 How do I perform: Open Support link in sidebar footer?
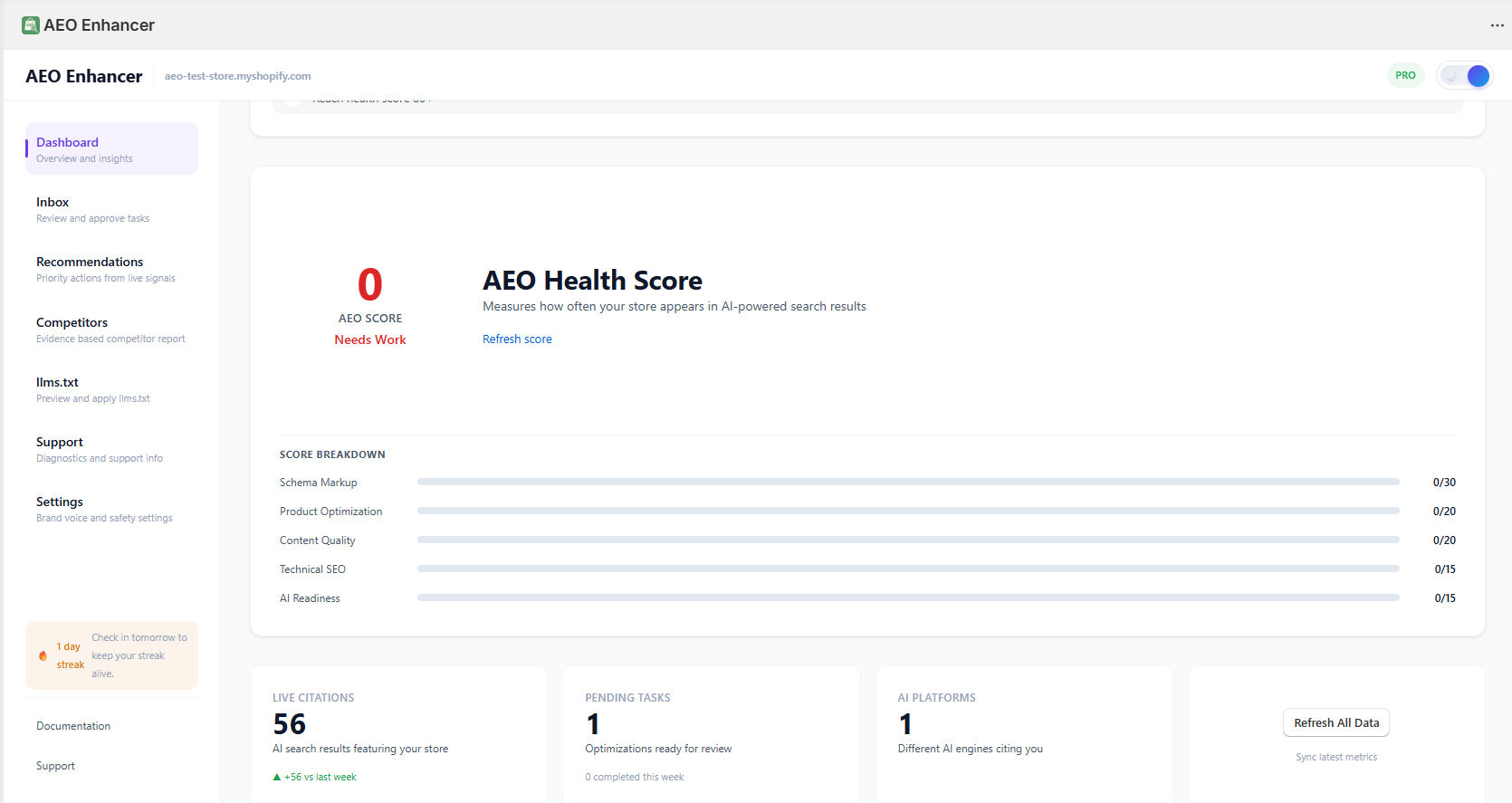55,766
